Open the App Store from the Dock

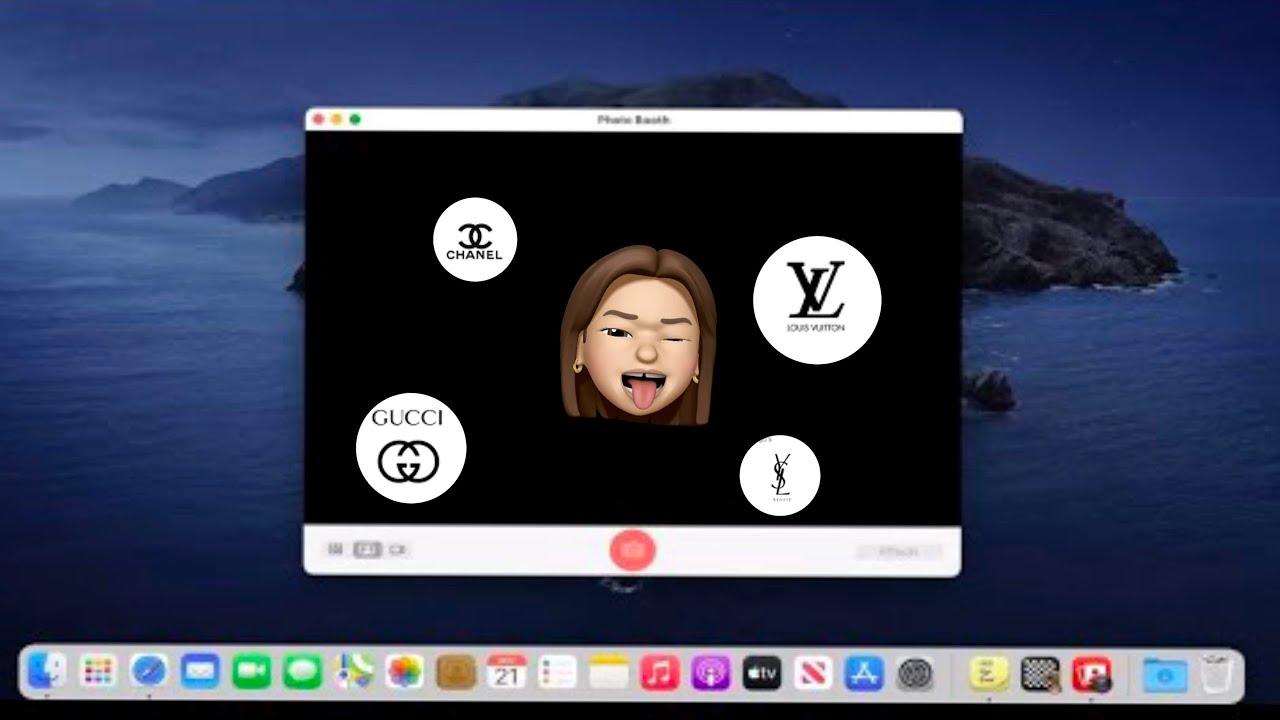tap(864, 672)
